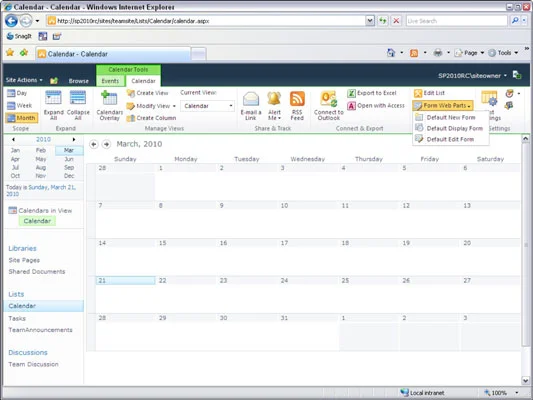
Task: Open the TeamAnnouncements list link
Action: click(x=40, y=330)
